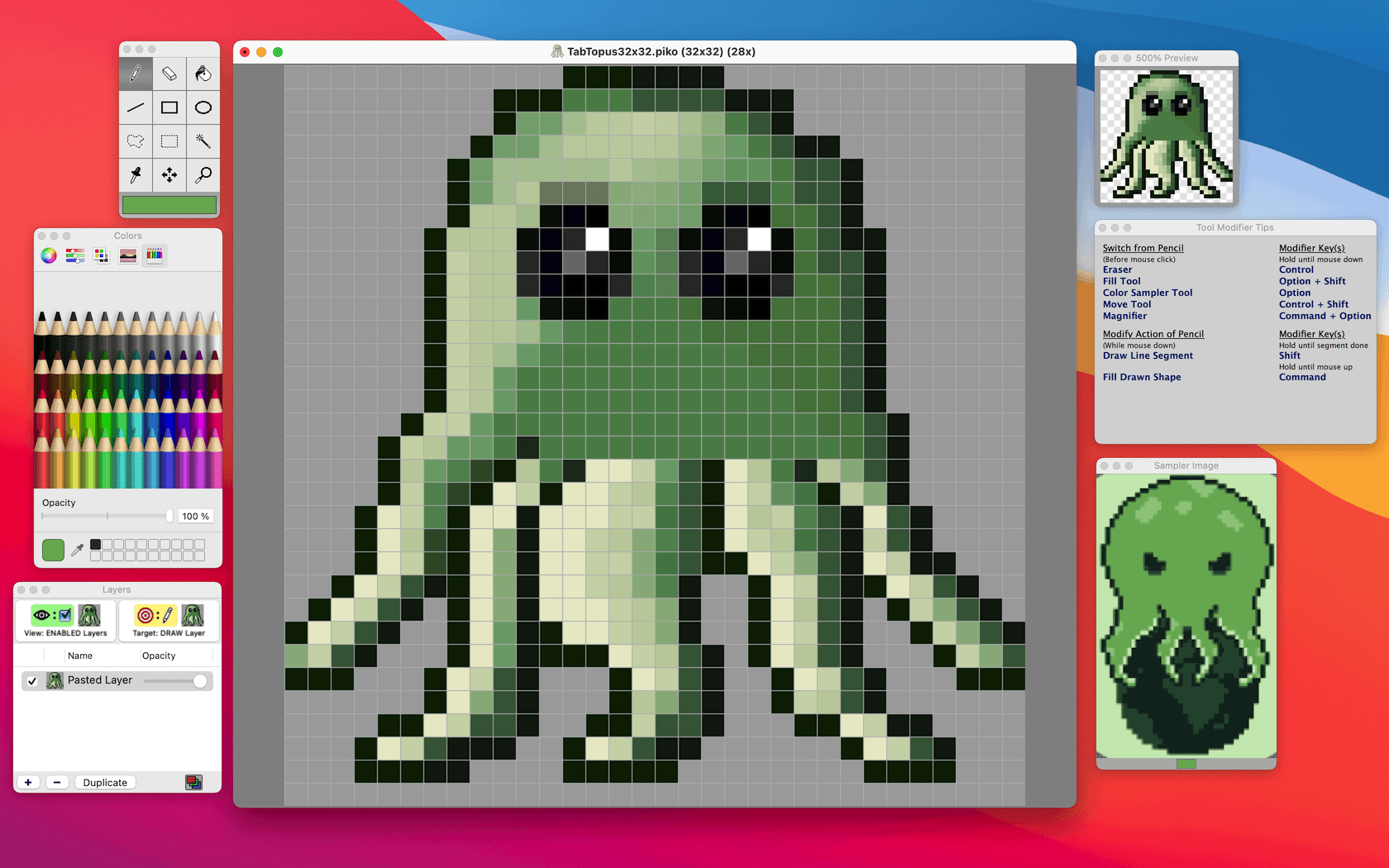Viewport: 1389px width, 868px height.
Task: Select the Move tool with four arrows
Action: pyautogui.click(x=169, y=174)
